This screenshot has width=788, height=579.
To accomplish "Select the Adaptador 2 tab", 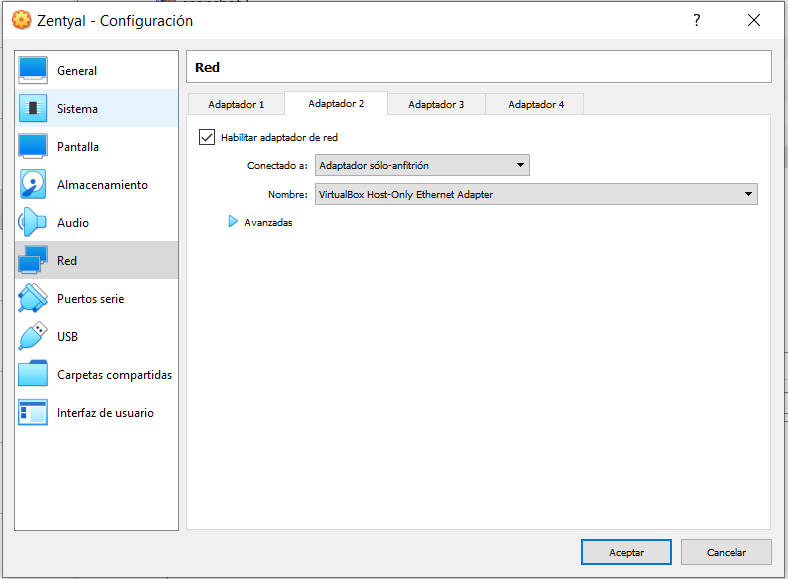I will [x=336, y=104].
